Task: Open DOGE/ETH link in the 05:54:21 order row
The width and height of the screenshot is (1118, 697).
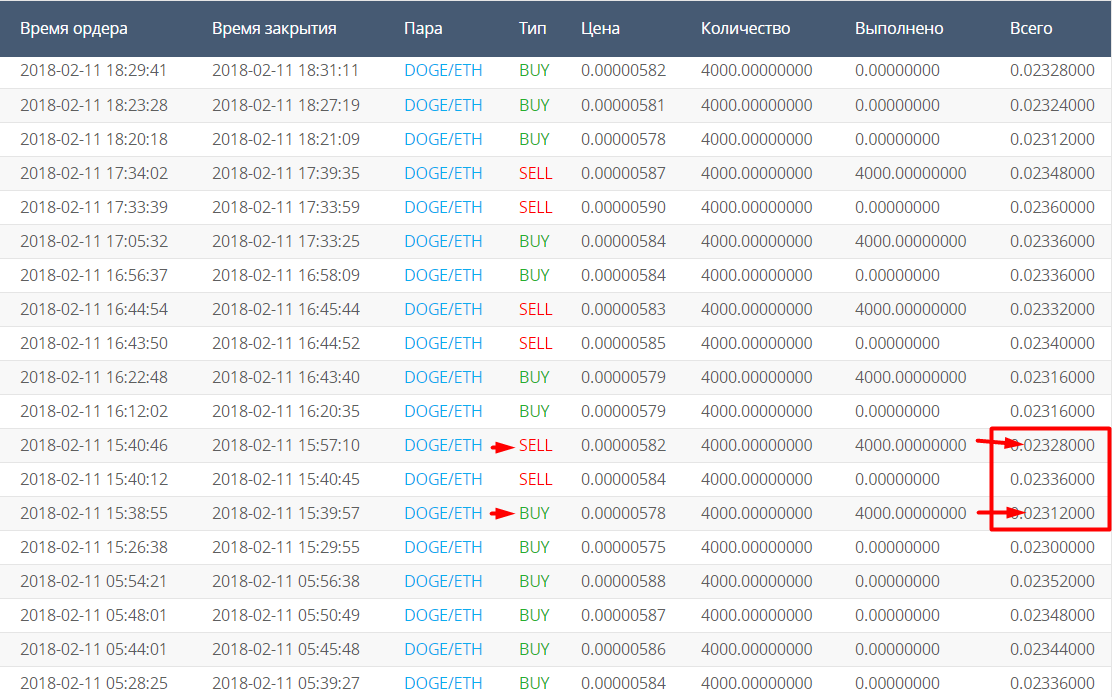Action: point(443,582)
